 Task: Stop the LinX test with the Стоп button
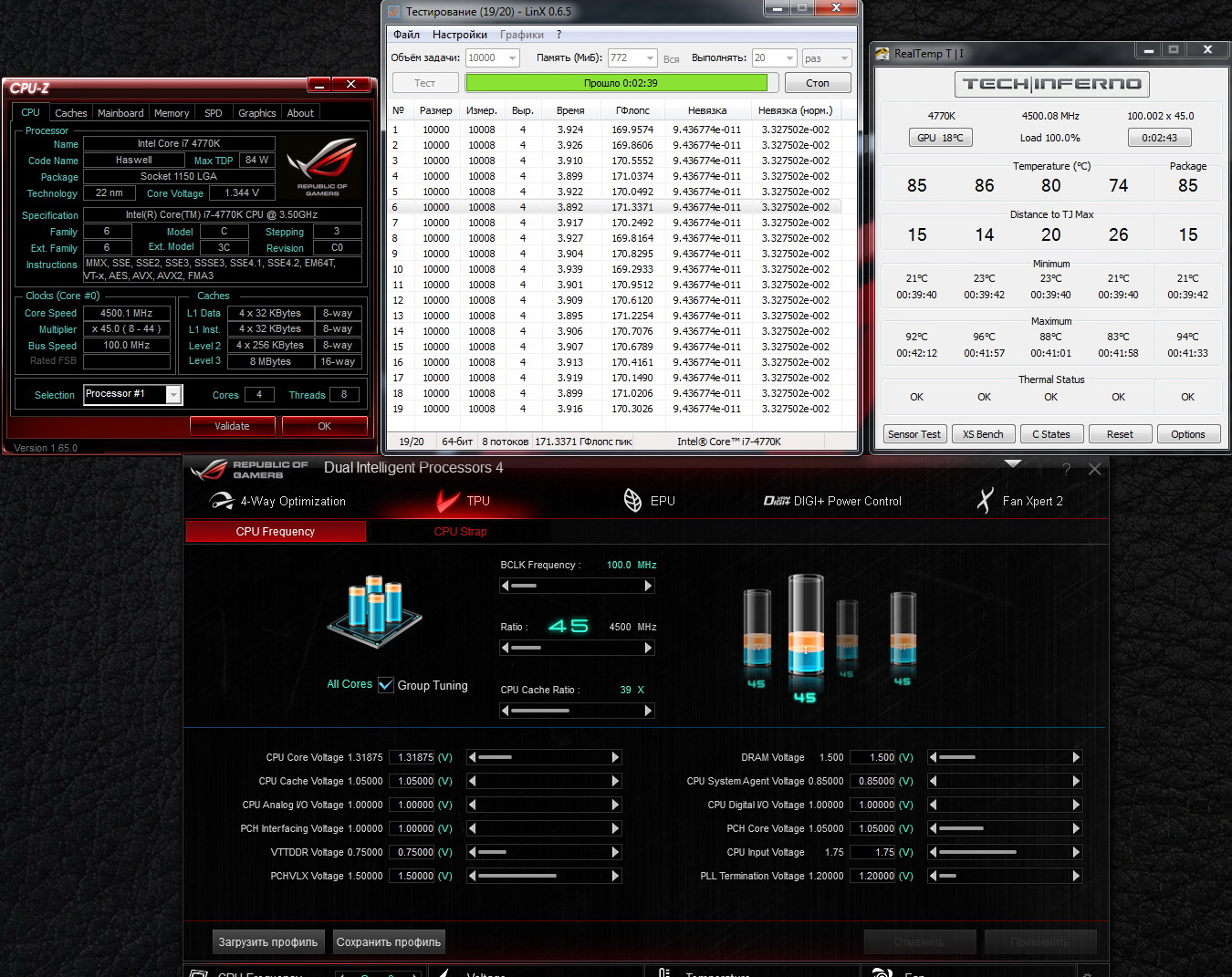pos(818,83)
